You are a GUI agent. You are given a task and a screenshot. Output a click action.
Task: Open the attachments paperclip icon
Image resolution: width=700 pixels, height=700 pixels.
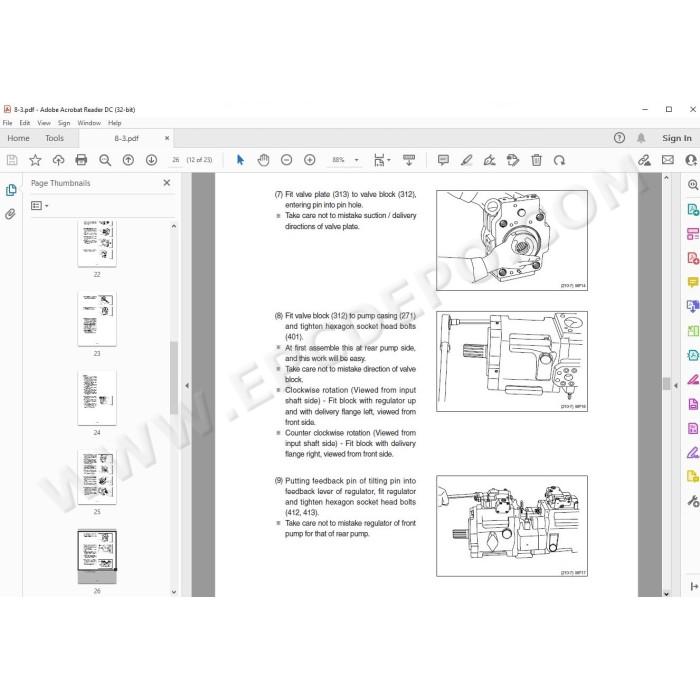point(10,214)
